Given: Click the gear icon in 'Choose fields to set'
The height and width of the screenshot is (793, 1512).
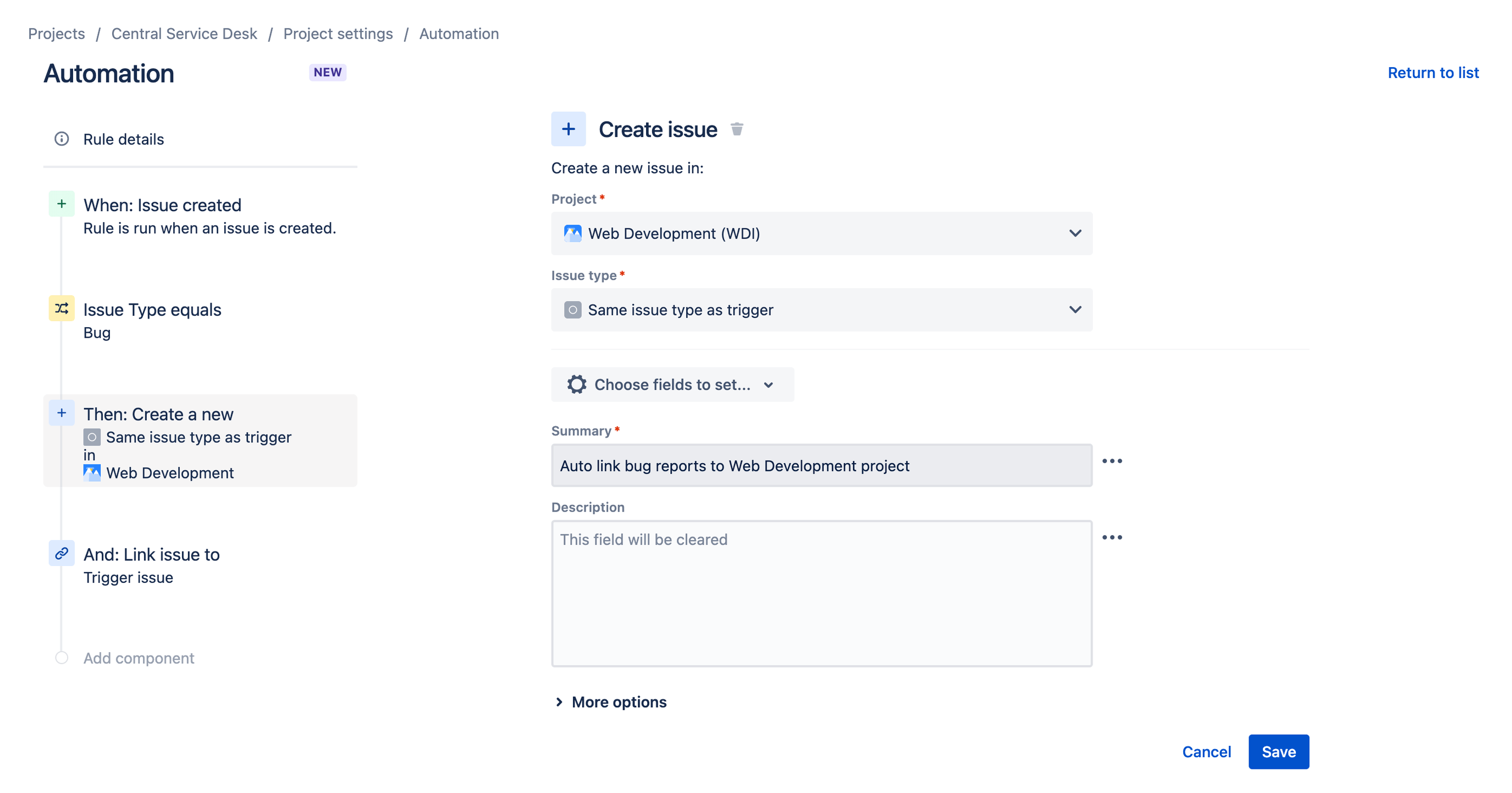Looking at the screenshot, I should pos(575,384).
